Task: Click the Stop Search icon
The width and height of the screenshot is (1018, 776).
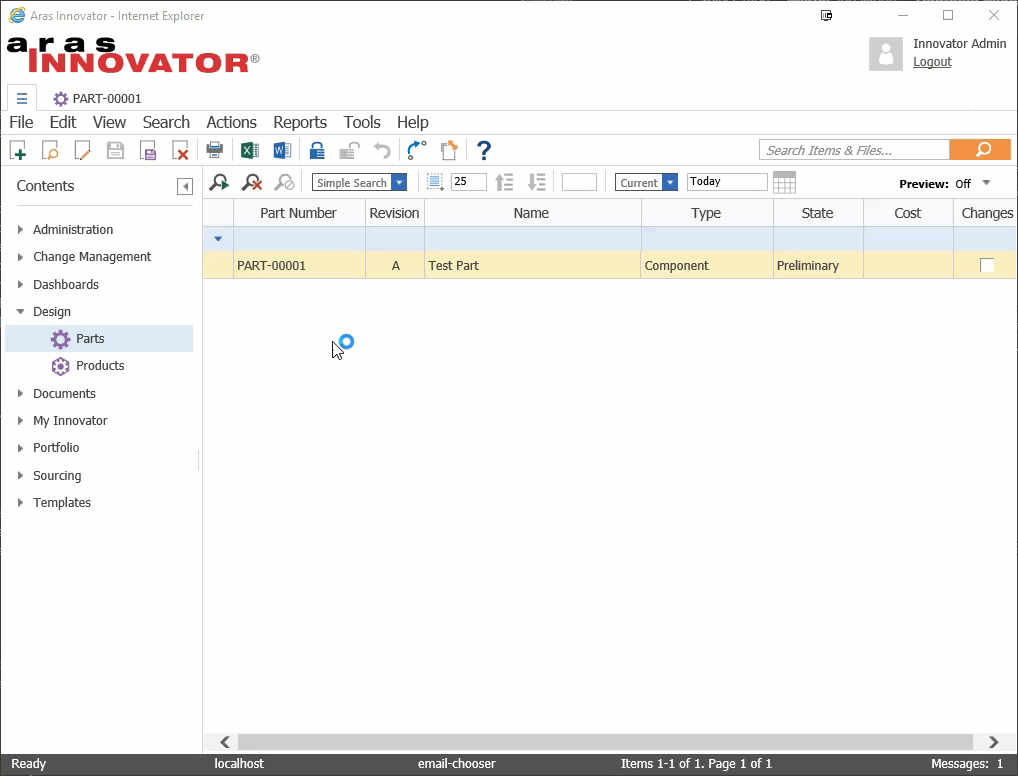Action: coord(284,182)
